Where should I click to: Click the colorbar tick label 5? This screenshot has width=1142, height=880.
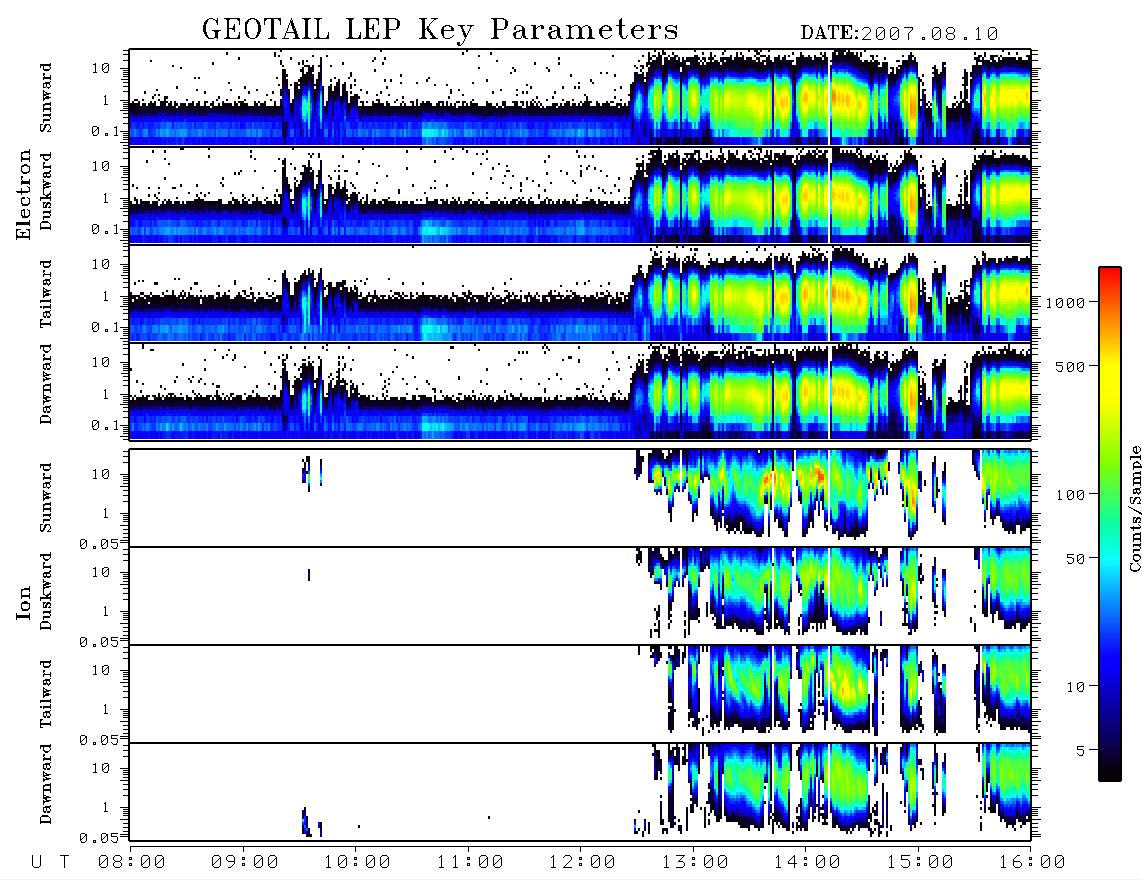tap(1081, 751)
